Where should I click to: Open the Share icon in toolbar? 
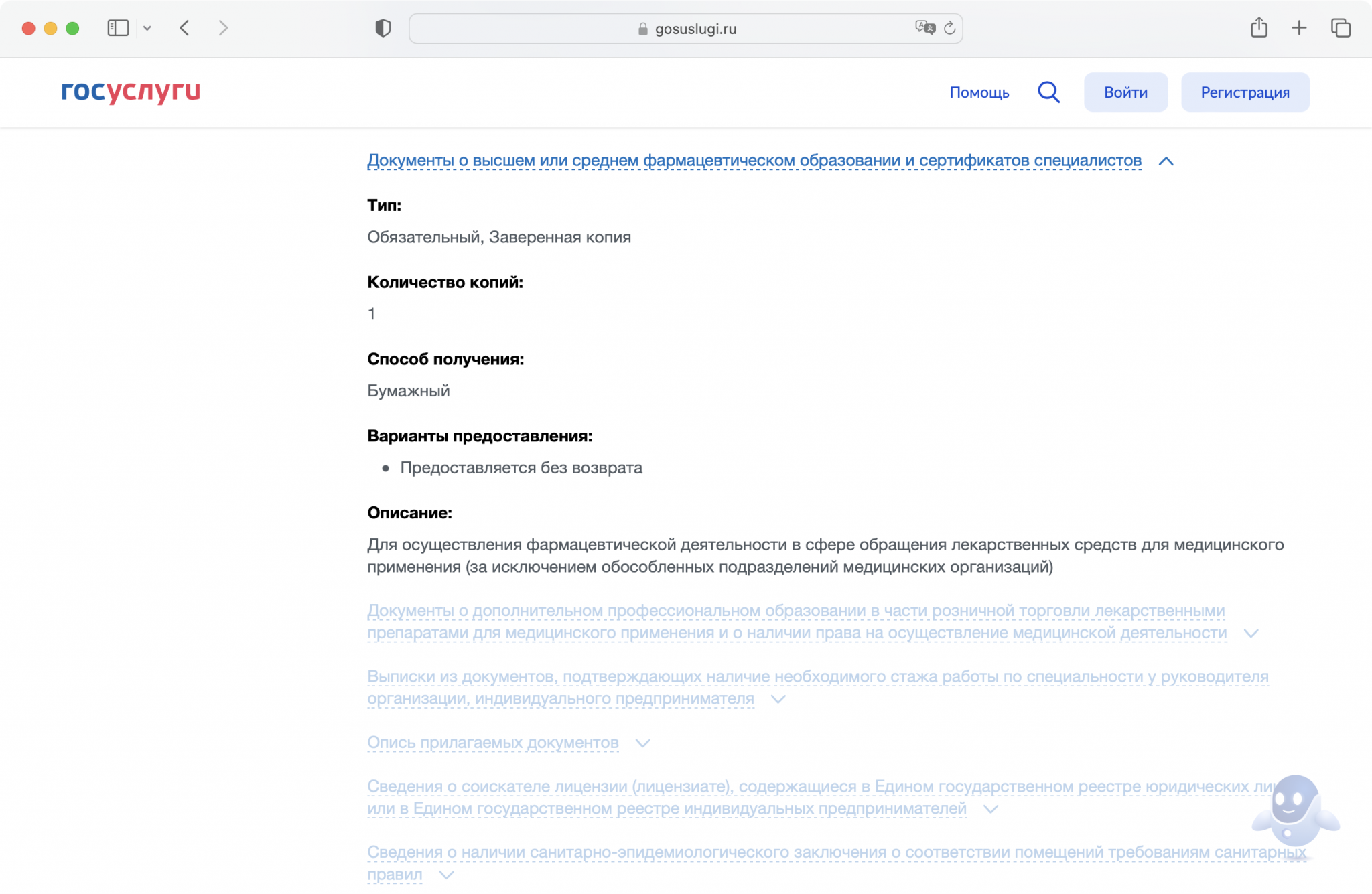click(x=1259, y=28)
